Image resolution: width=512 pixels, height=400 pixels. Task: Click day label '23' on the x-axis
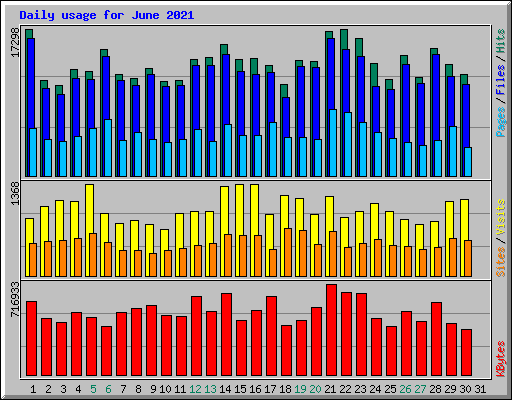coord(360,389)
